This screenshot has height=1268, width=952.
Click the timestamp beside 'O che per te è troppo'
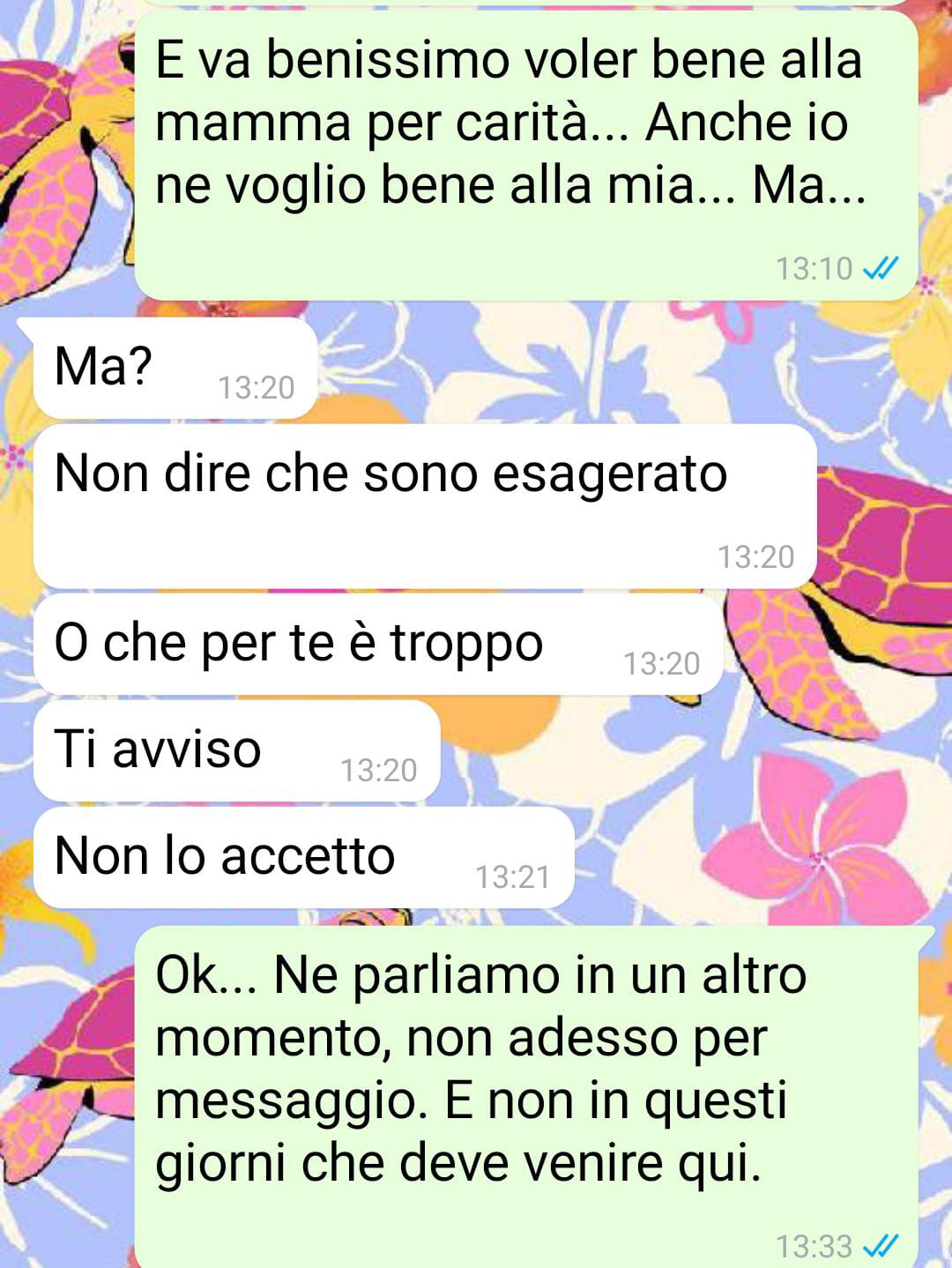click(662, 664)
